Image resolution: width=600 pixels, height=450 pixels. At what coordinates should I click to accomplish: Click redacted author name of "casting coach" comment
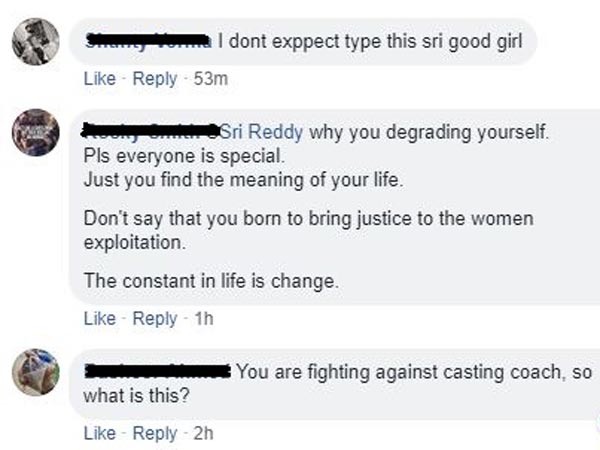[x=158, y=372]
